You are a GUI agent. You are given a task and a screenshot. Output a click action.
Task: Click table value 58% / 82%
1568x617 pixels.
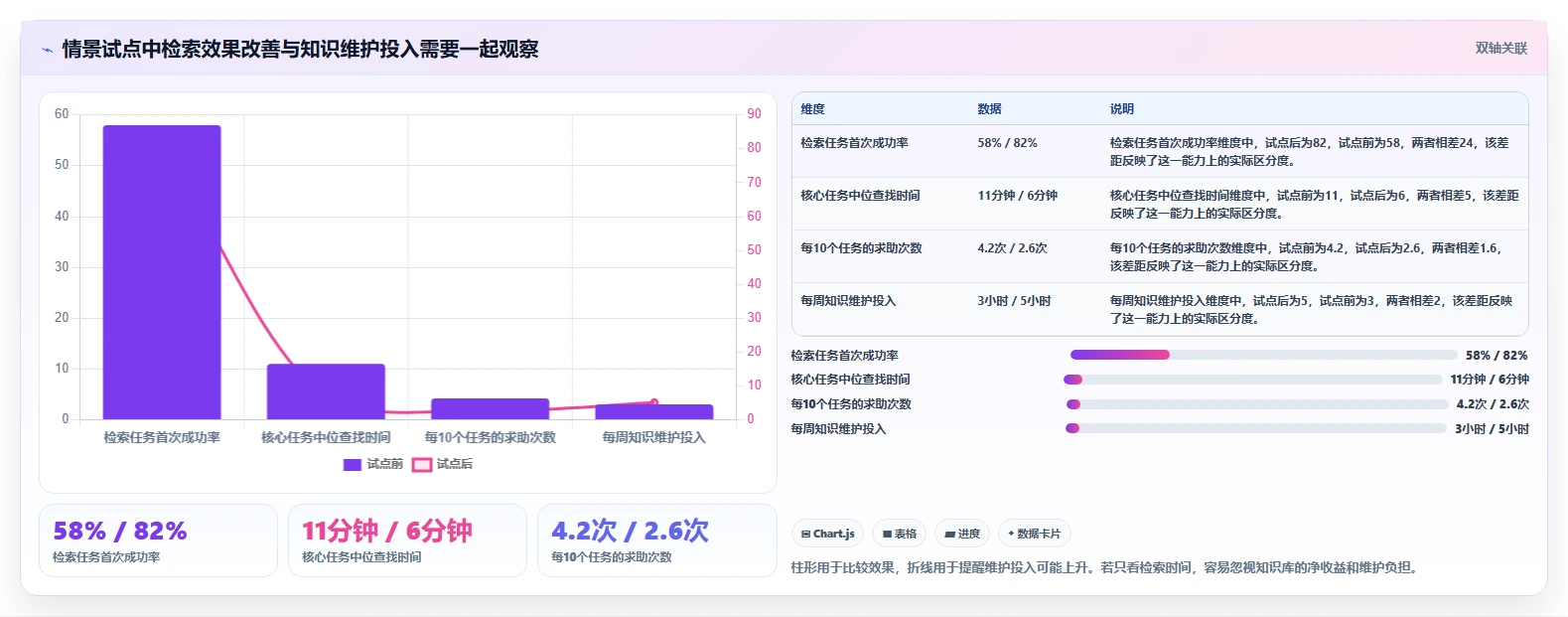tap(1007, 143)
